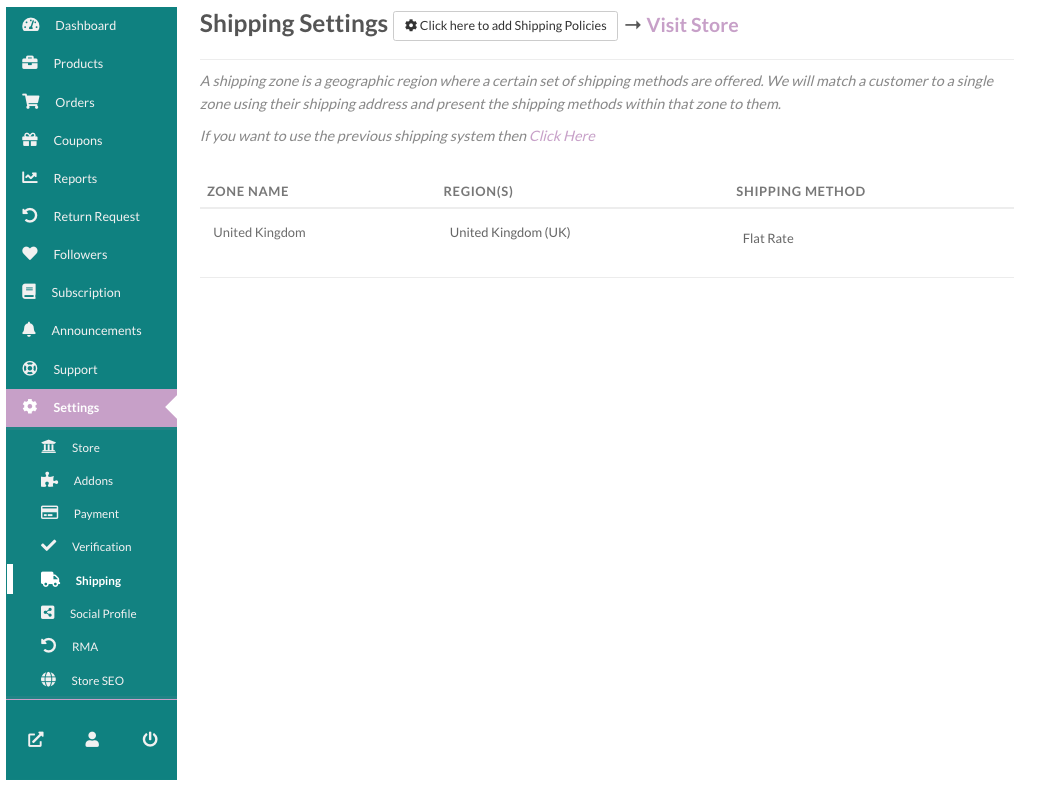Go to Addons settings
1038x788 pixels.
pyautogui.click(x=91, y=481)
